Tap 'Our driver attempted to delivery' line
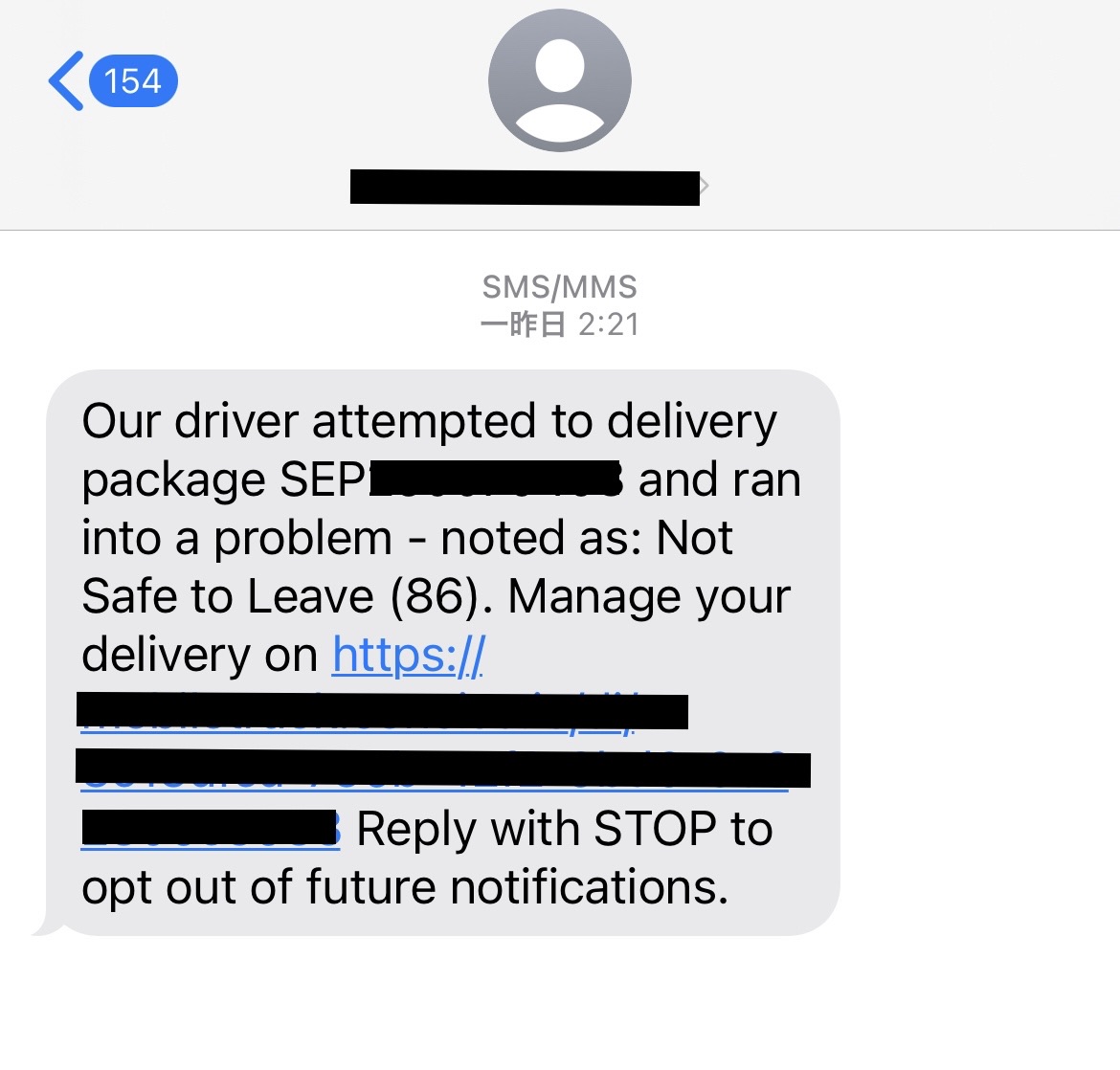Viewport: 1120px width, 1070px height. click(429, 421)
